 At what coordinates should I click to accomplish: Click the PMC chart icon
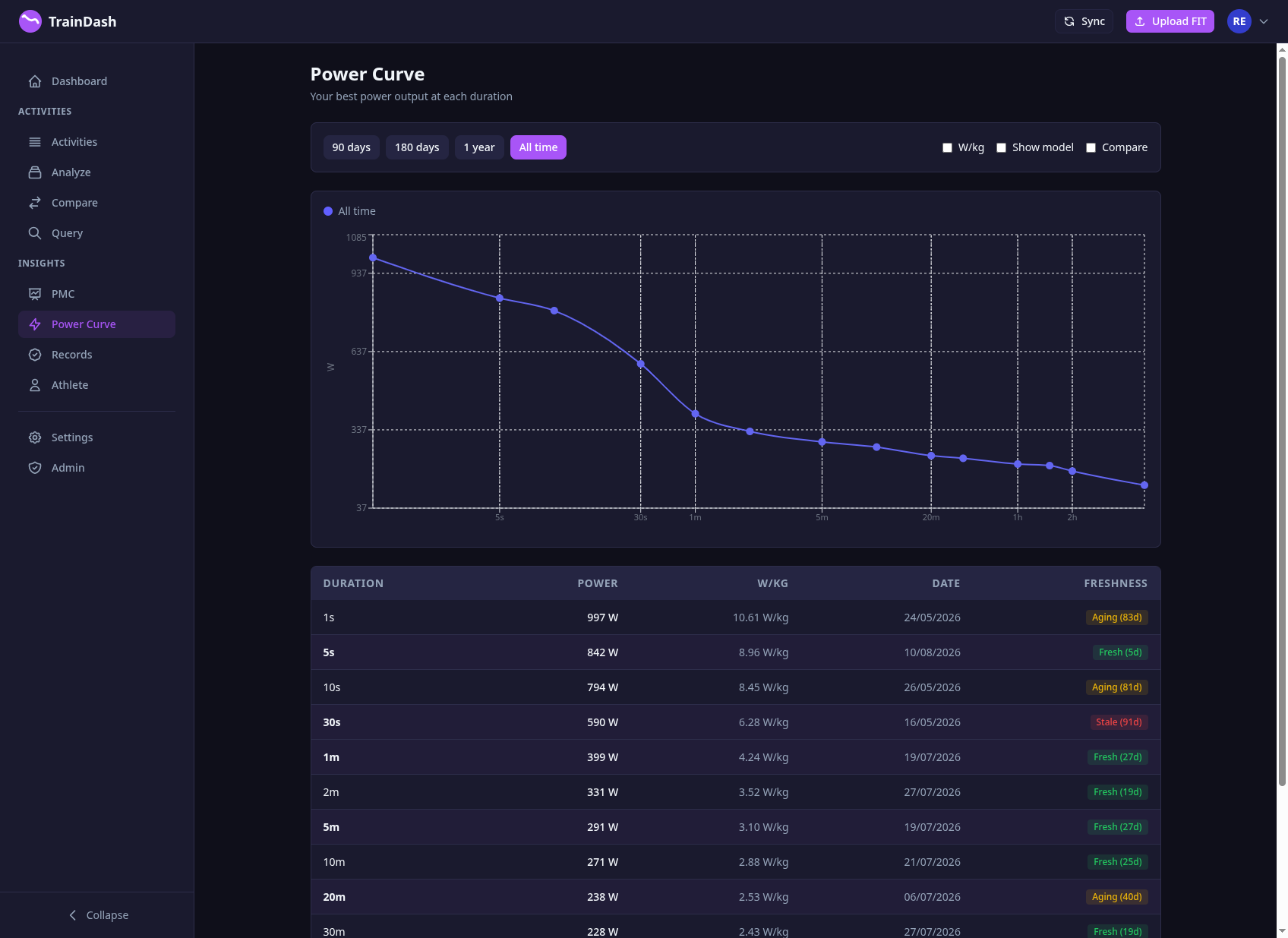coord(35,294)
